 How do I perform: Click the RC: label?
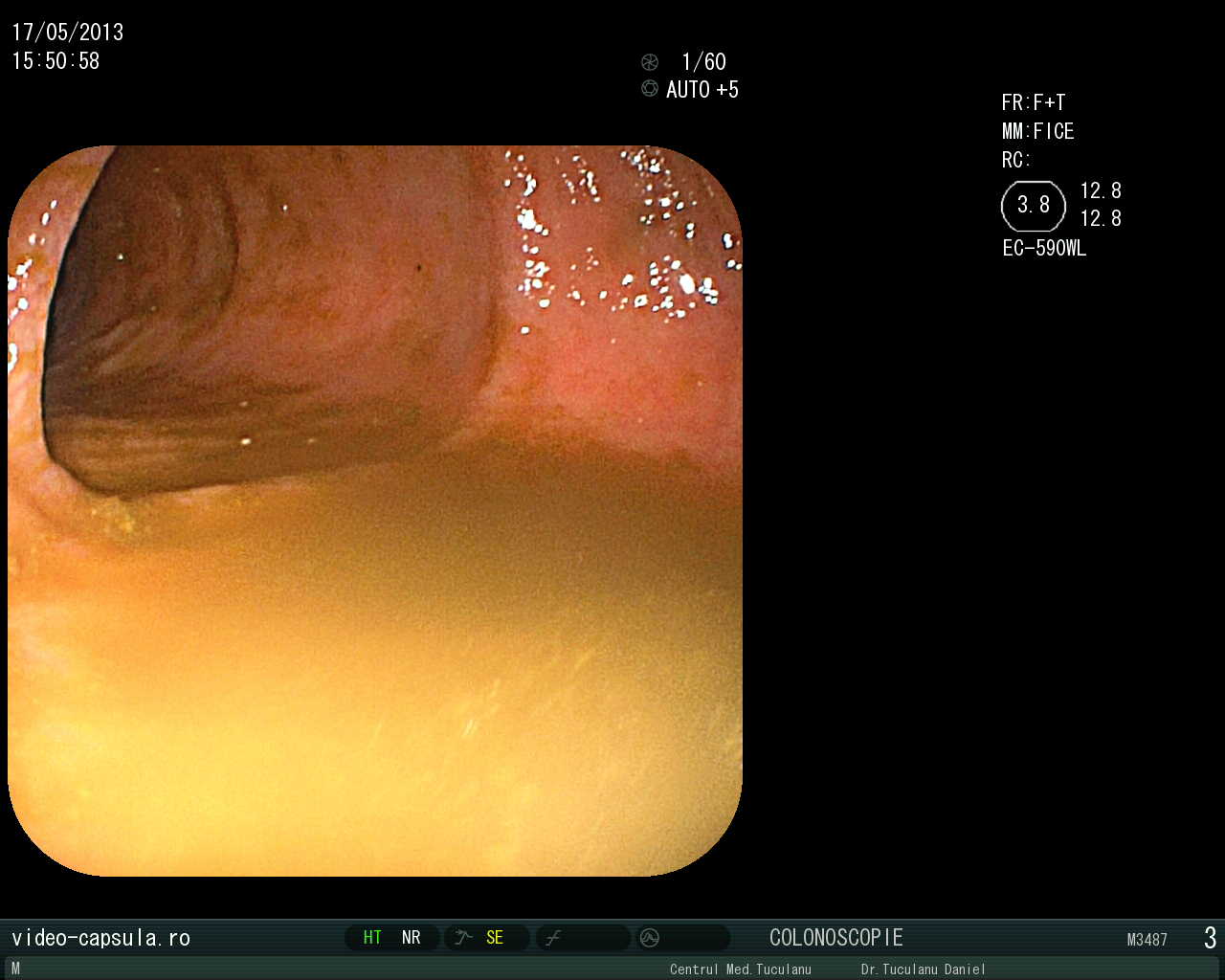coord(1016,160)
